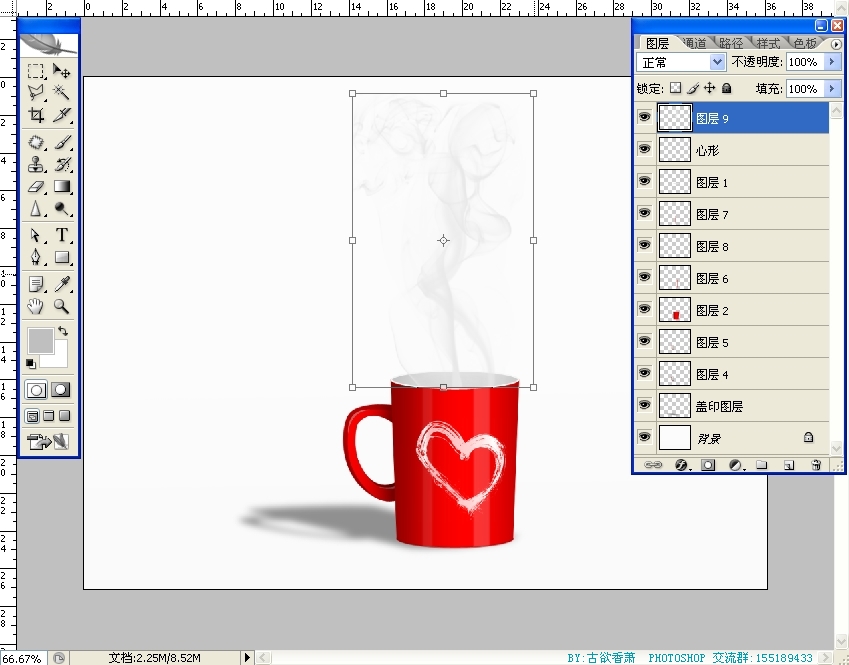Add a layer mask from panel bottom
849x665 pixels.
[x=708, y=465]
